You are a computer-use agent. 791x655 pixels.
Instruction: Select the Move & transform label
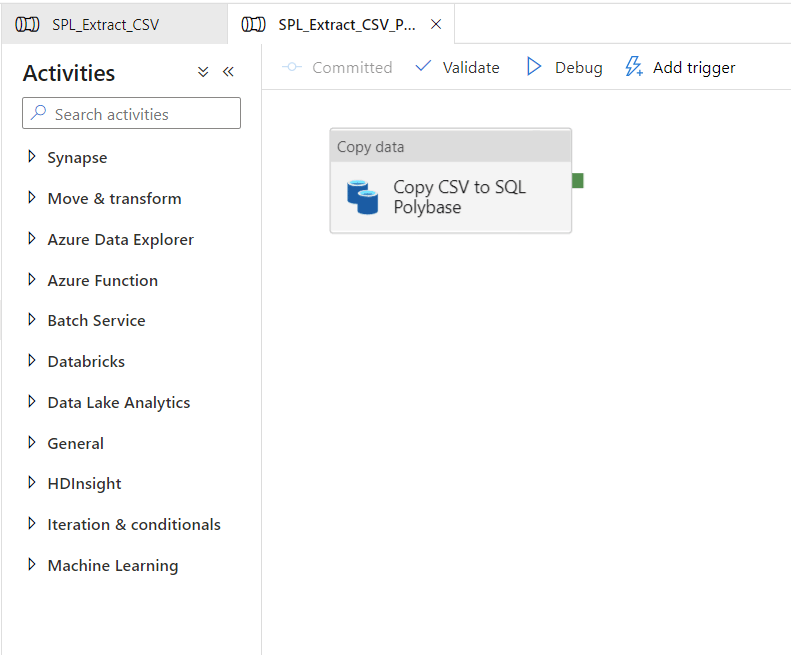(115, 198)
